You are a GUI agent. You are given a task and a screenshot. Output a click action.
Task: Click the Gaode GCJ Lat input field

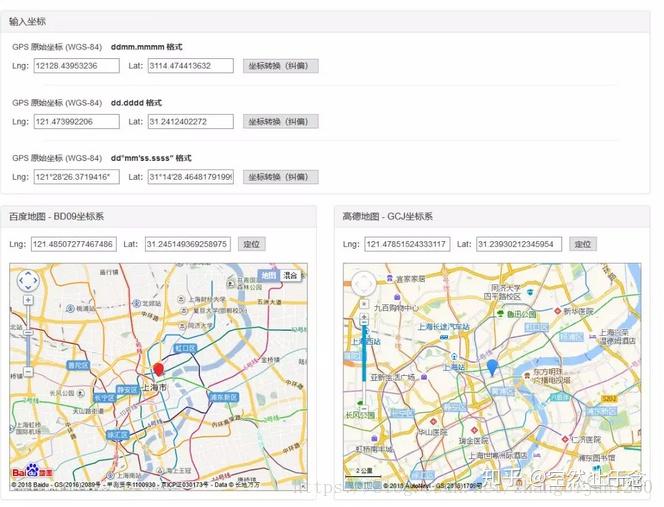[x=519, y=244]
